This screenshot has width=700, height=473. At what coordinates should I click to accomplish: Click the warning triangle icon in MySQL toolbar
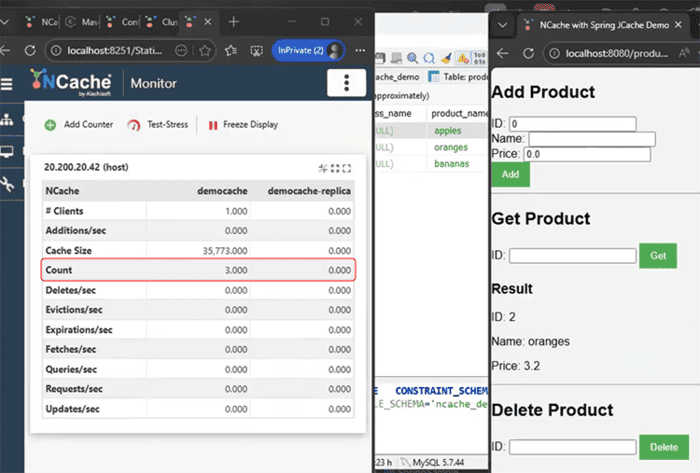[x=463, y=58]
